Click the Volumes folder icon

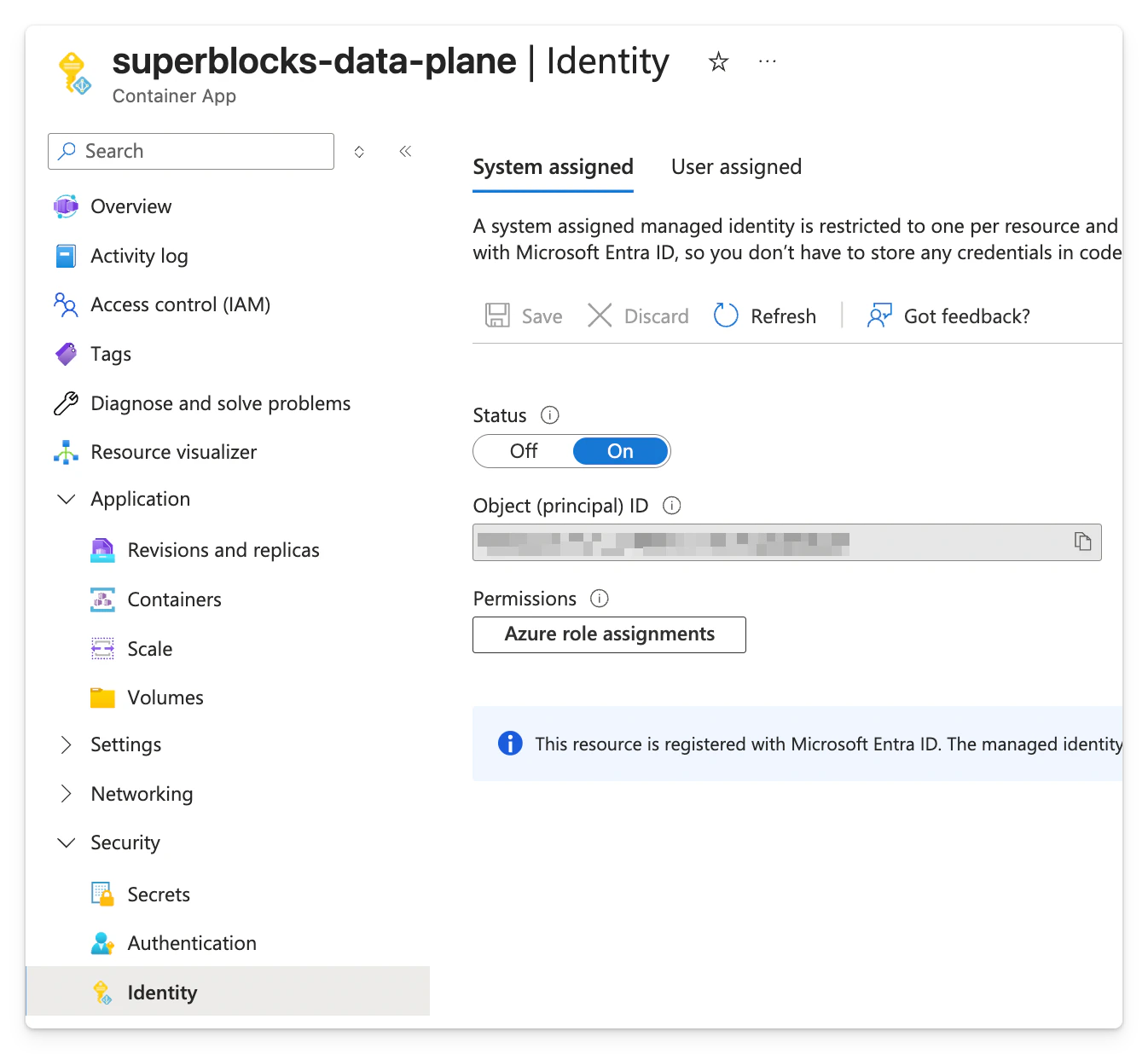click(x=102, y=698)
